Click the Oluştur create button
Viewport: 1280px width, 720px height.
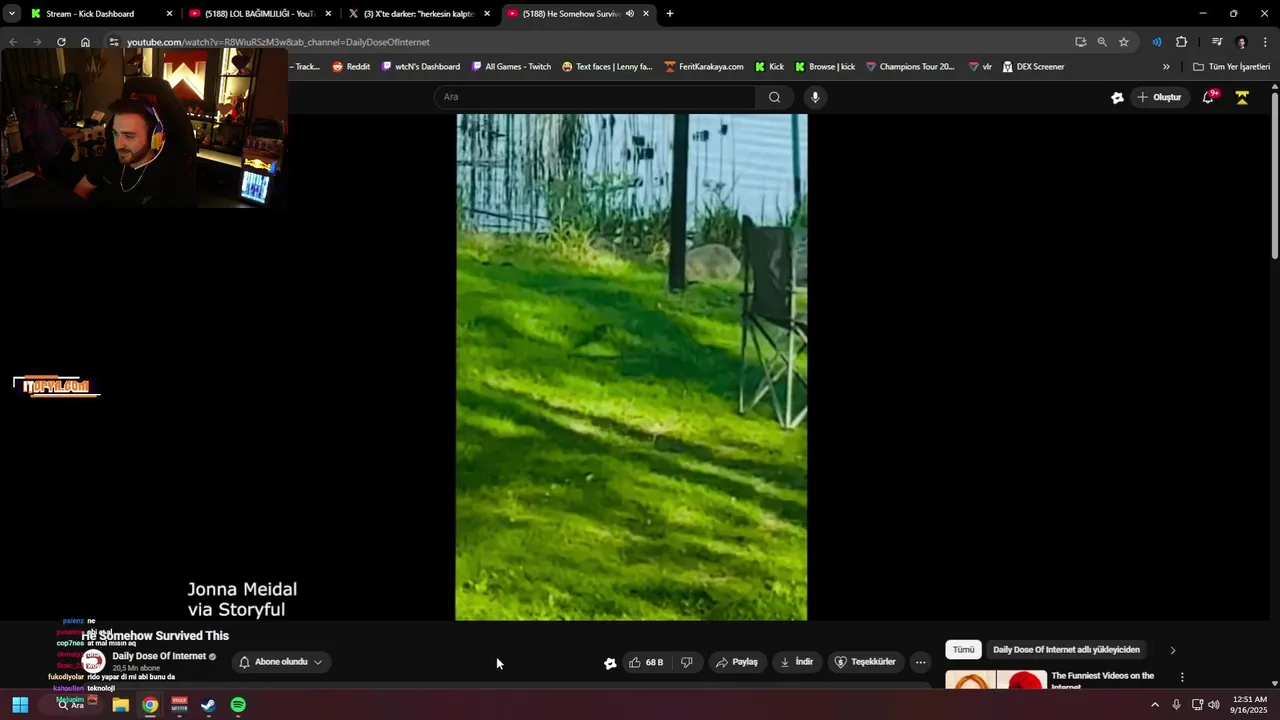(x=1159, y=97)
